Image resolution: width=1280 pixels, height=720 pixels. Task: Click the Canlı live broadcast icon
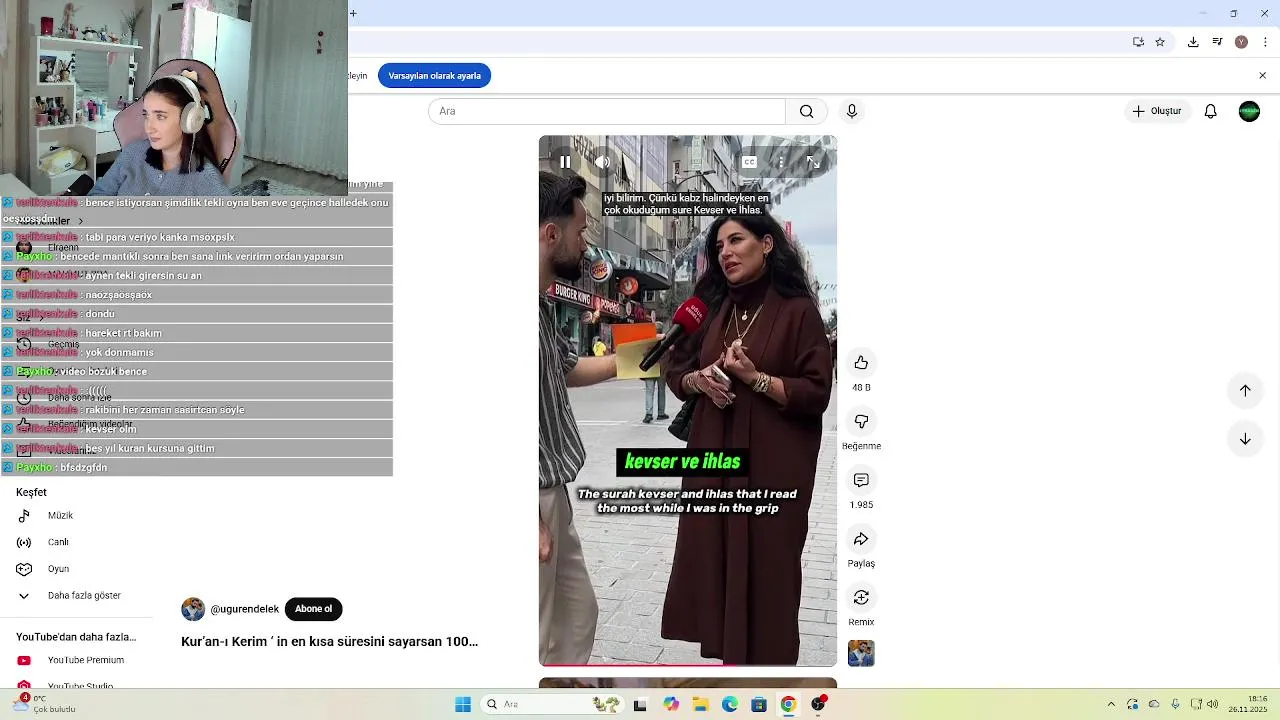(x=24, y=542)
